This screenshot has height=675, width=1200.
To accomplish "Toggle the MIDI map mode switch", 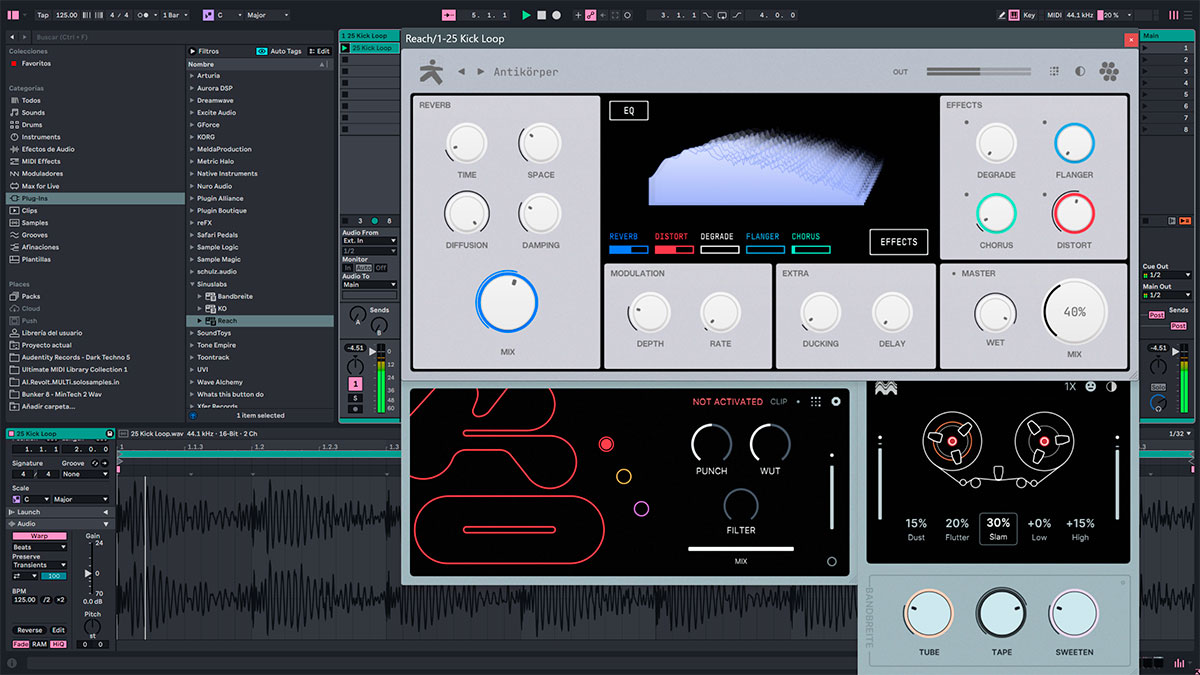I will (x=1053, y=15).
